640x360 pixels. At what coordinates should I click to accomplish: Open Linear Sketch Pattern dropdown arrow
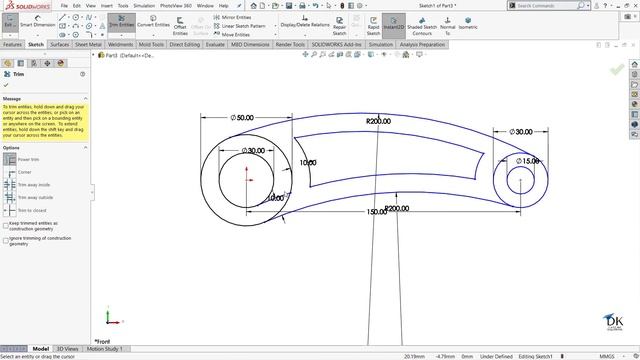[x=275, y=26]
